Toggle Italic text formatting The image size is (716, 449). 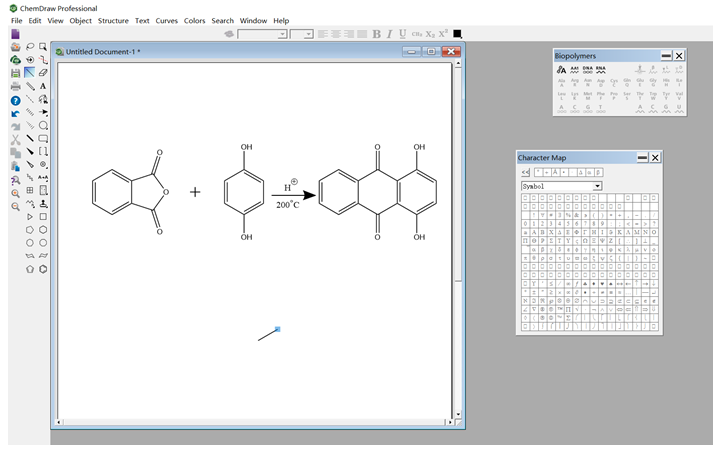point(390,34)
